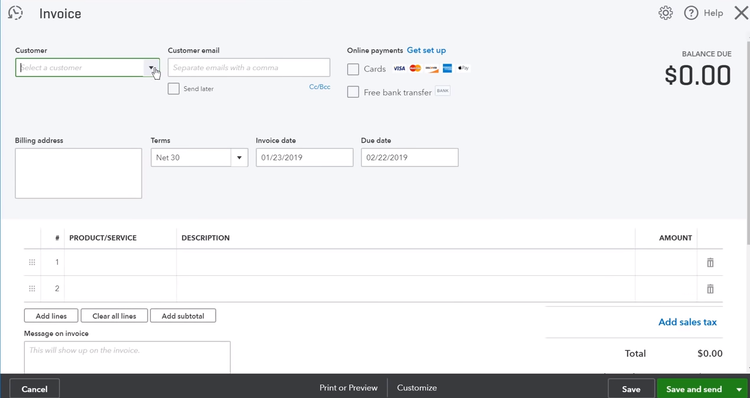Click the Cancel button
Screen dimensions: 750x398
coord(34,389)
